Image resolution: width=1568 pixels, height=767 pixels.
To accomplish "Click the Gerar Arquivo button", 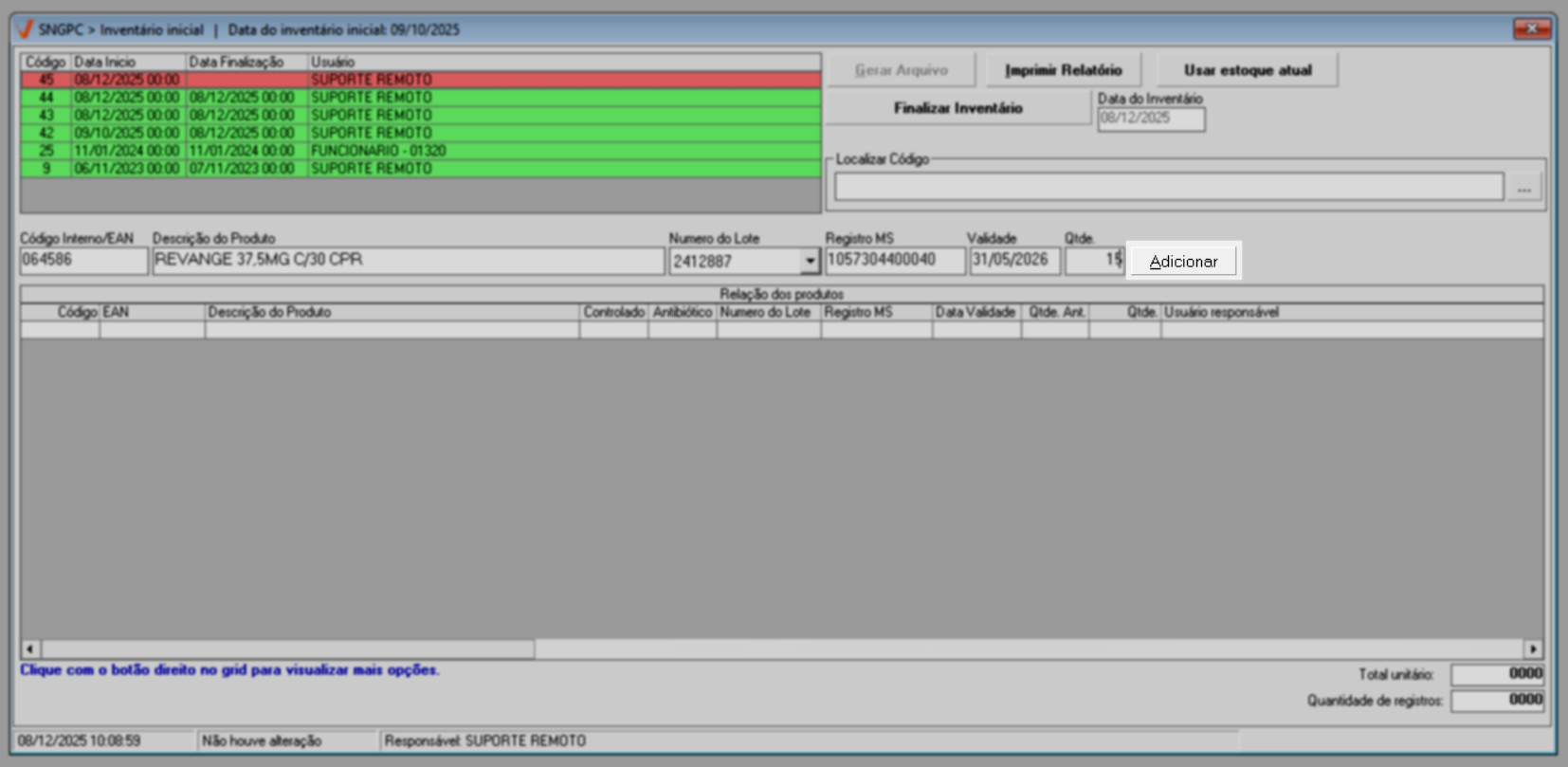I will point(901,70).
